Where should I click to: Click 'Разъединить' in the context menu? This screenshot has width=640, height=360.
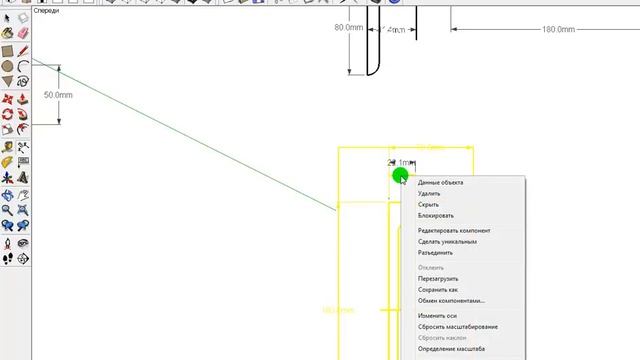click(435, 253)
